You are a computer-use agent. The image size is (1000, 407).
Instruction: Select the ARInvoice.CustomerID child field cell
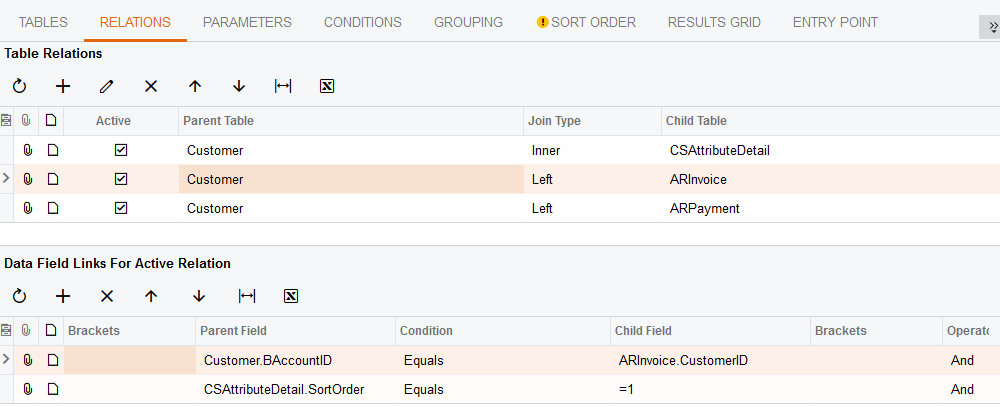[710, 361]
